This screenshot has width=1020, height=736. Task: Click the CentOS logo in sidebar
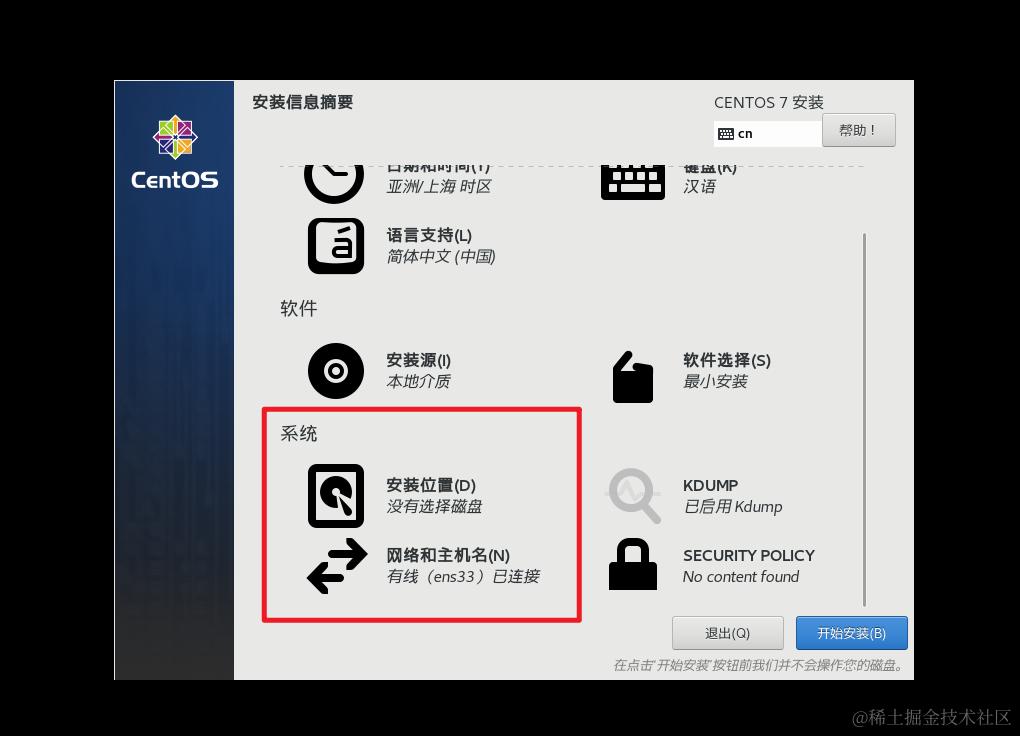coord(175,152)
